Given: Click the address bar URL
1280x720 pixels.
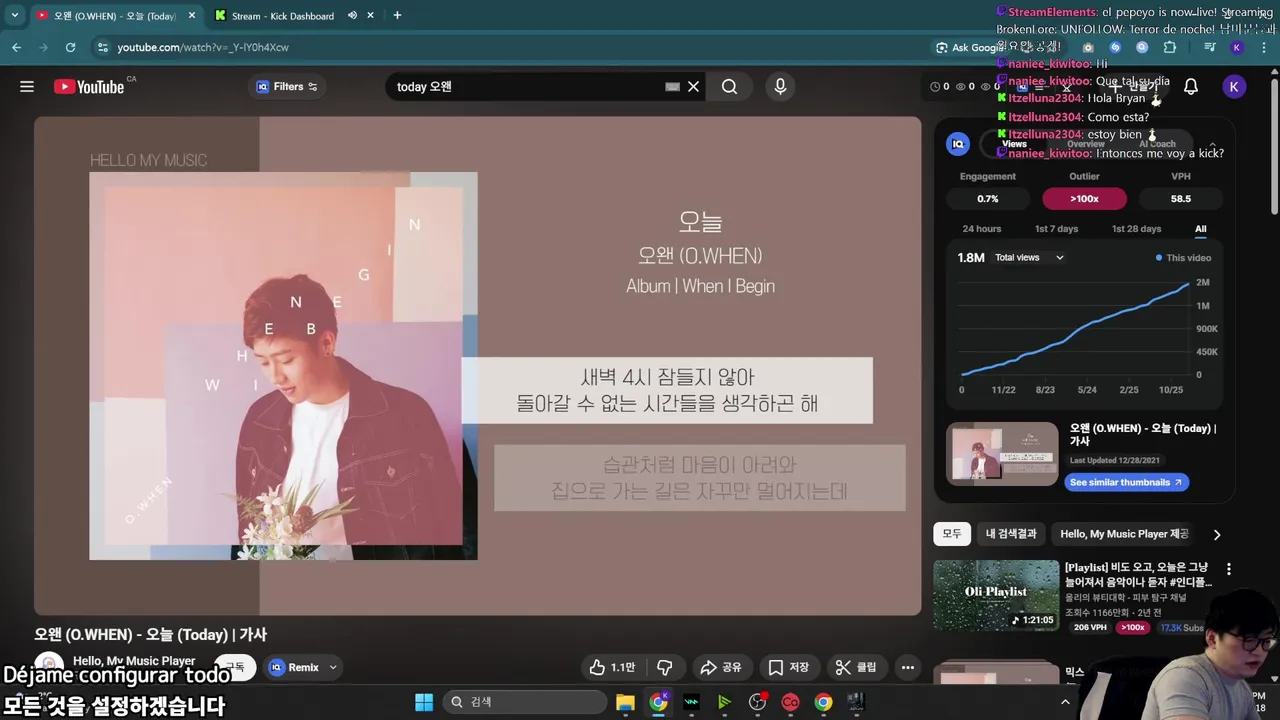Looking at the screenshot, I should tap(203, 47).
